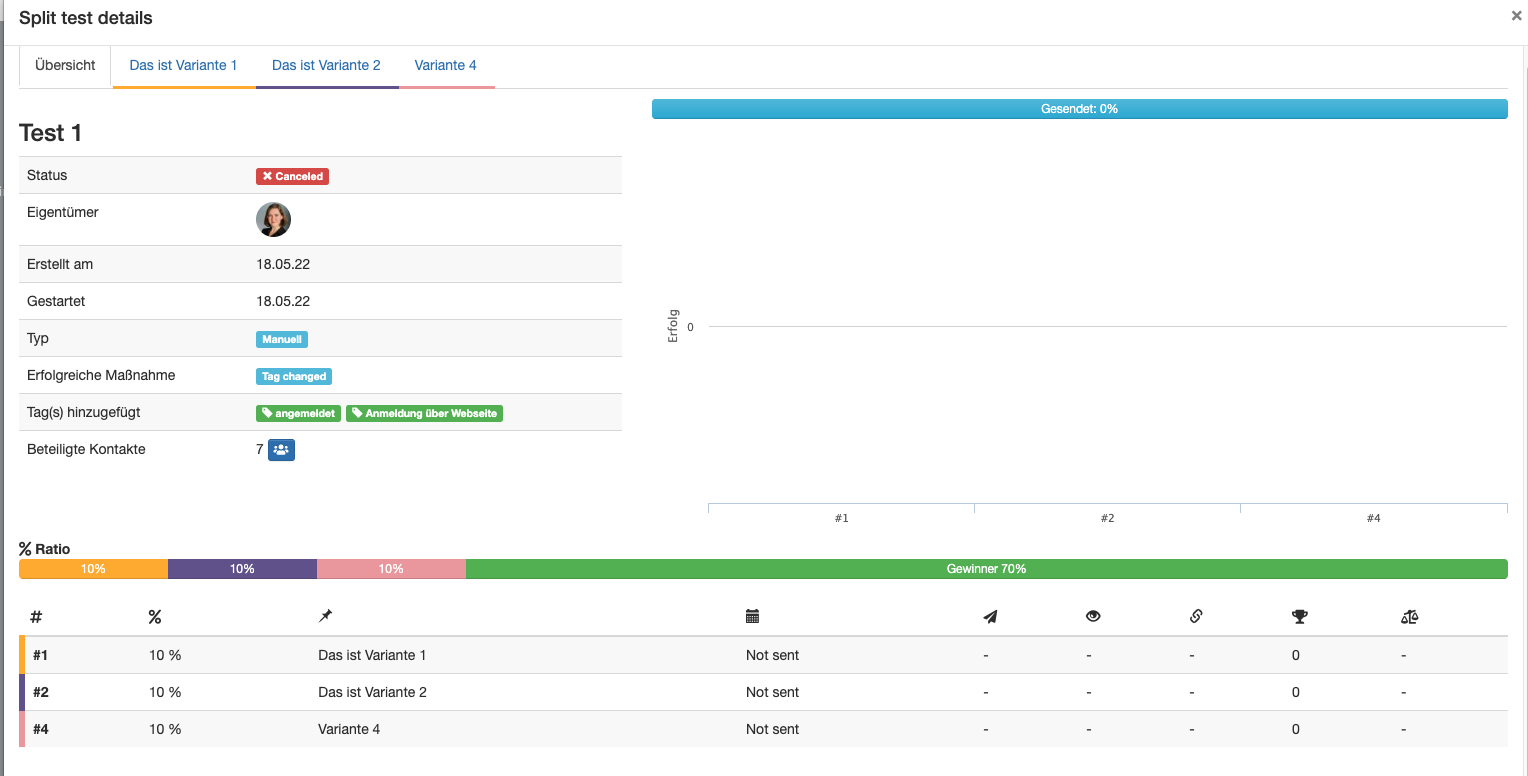
Task: Click the calendar date column icon
Action: (x=753, y=617)
